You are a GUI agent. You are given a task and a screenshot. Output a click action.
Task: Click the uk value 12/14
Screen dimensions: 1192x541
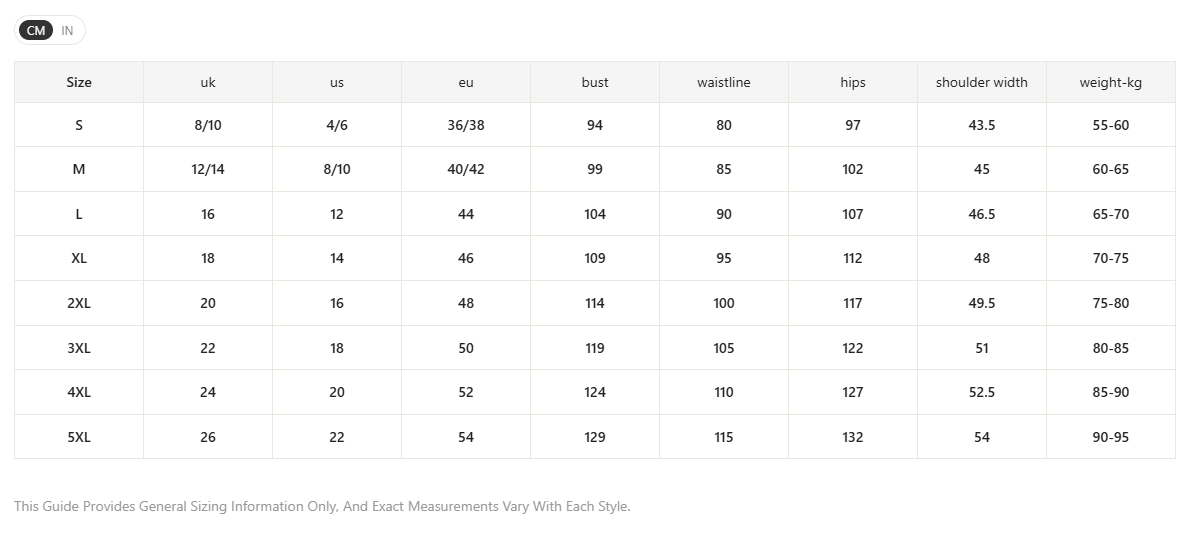pyautogui.click(x=208, y=169)
